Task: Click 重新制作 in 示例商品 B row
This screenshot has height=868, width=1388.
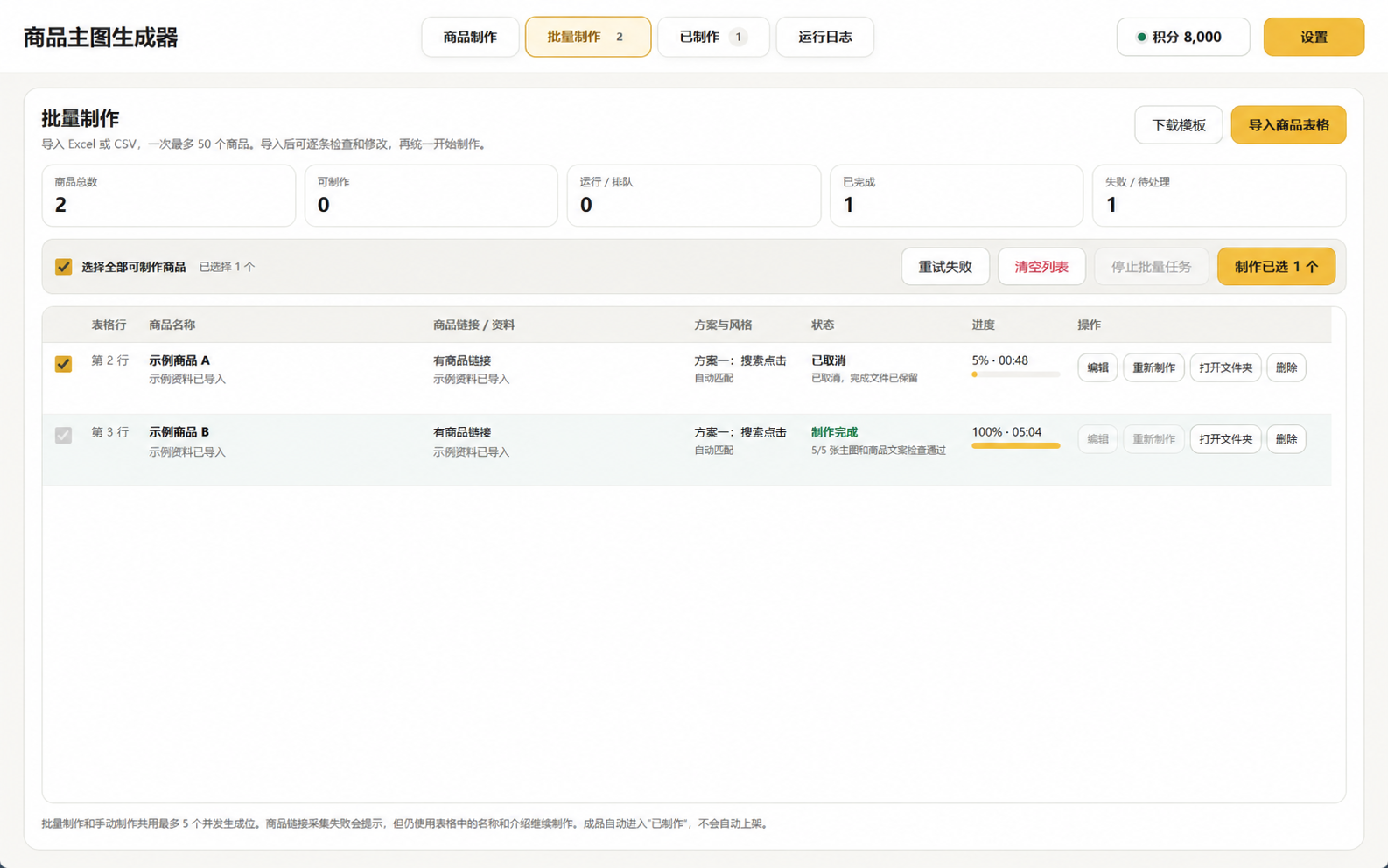Action: 1153,439
